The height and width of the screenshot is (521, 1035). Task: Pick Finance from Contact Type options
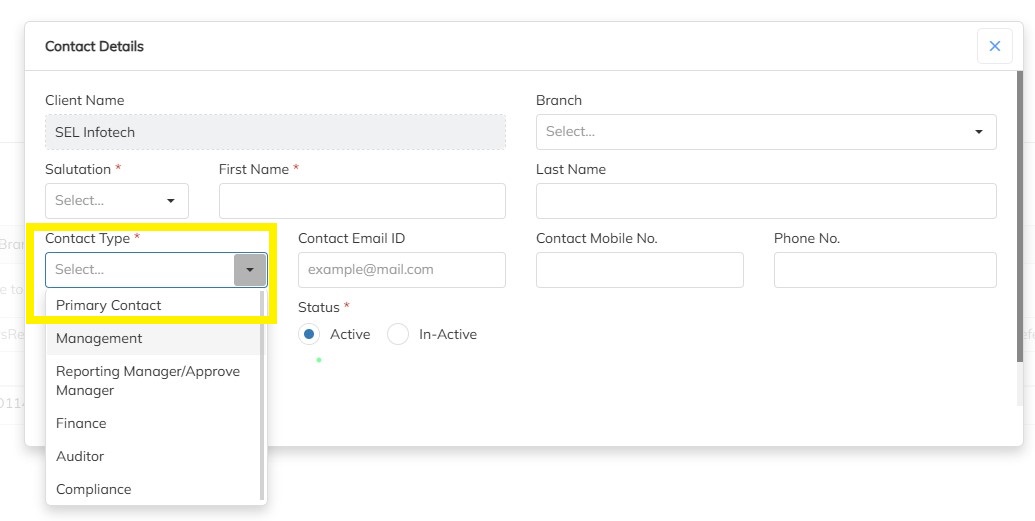click(81, 423)
